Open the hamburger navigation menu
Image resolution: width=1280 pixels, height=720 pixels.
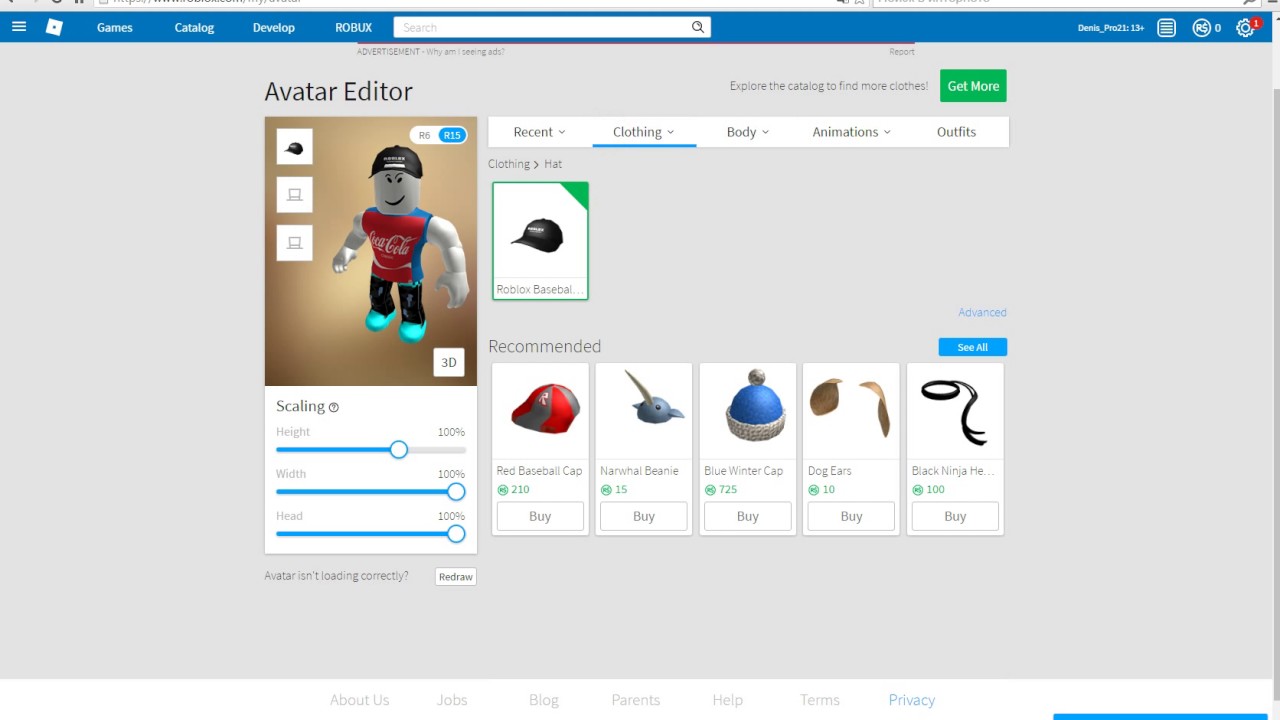pos(19,27)
